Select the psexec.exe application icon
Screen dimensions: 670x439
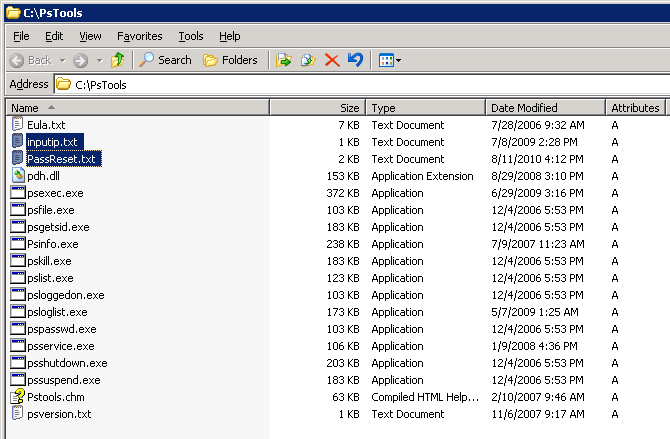tap(18, 192)
